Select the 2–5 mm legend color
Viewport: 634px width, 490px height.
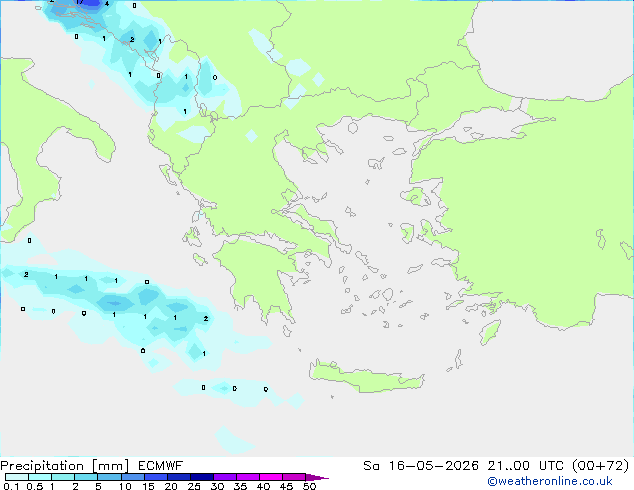click(86, 477)
